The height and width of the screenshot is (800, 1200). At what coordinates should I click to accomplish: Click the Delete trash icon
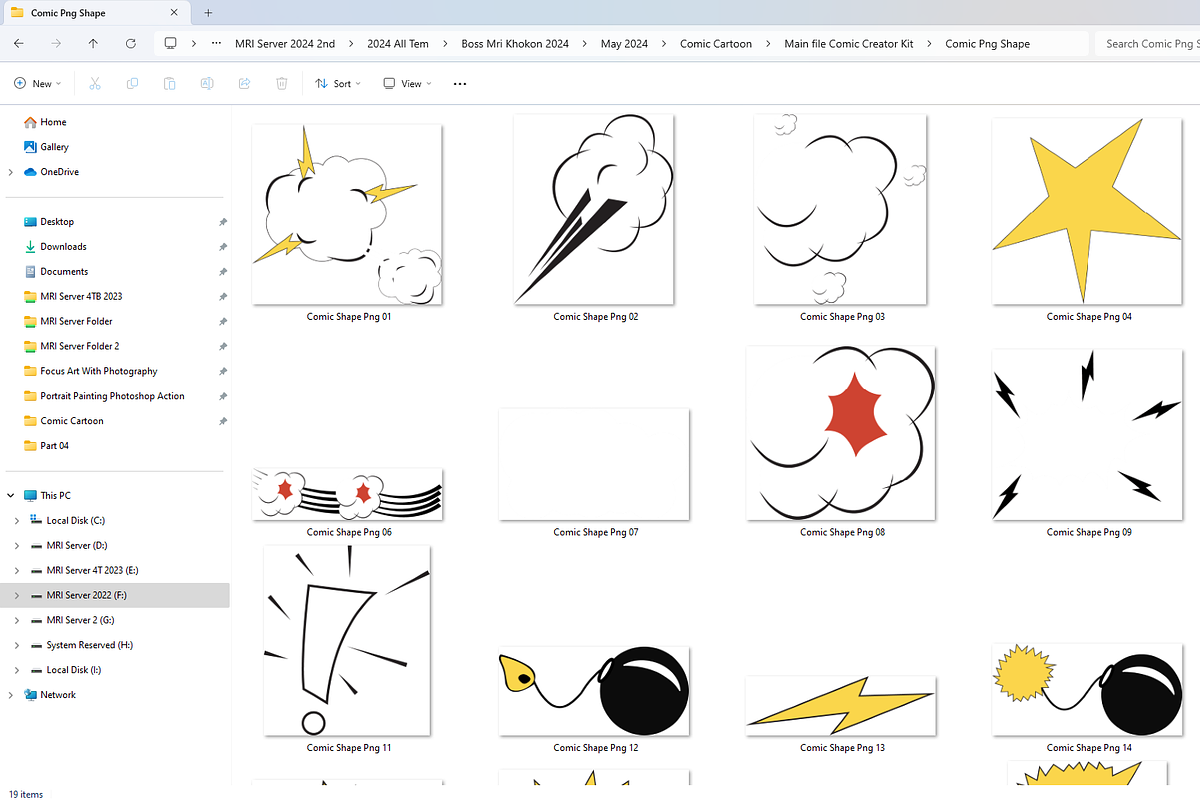282,84
